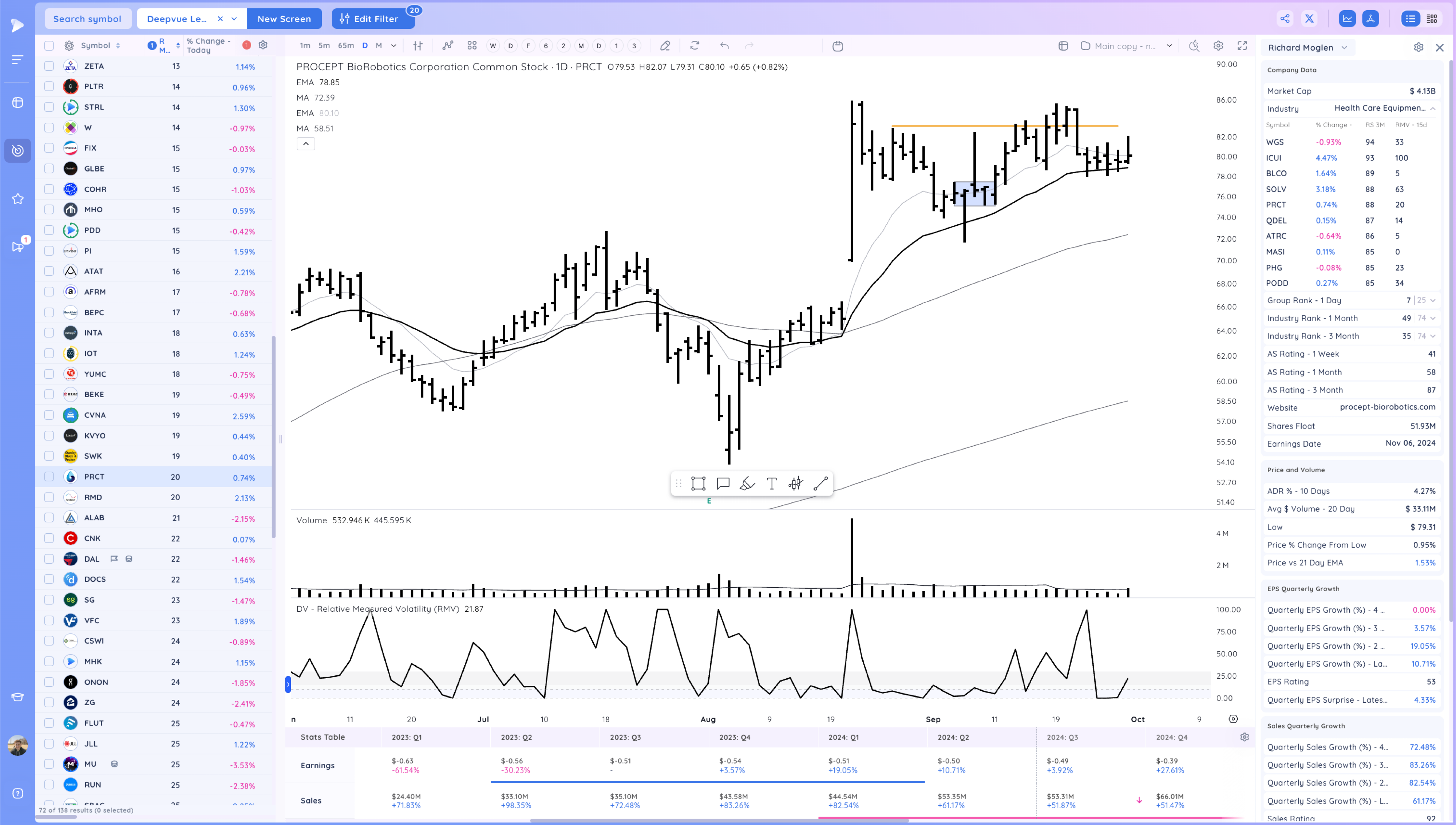Screen dimensions: 1456x825
Task: Undo the last chart action
Action: pos(724,46)
